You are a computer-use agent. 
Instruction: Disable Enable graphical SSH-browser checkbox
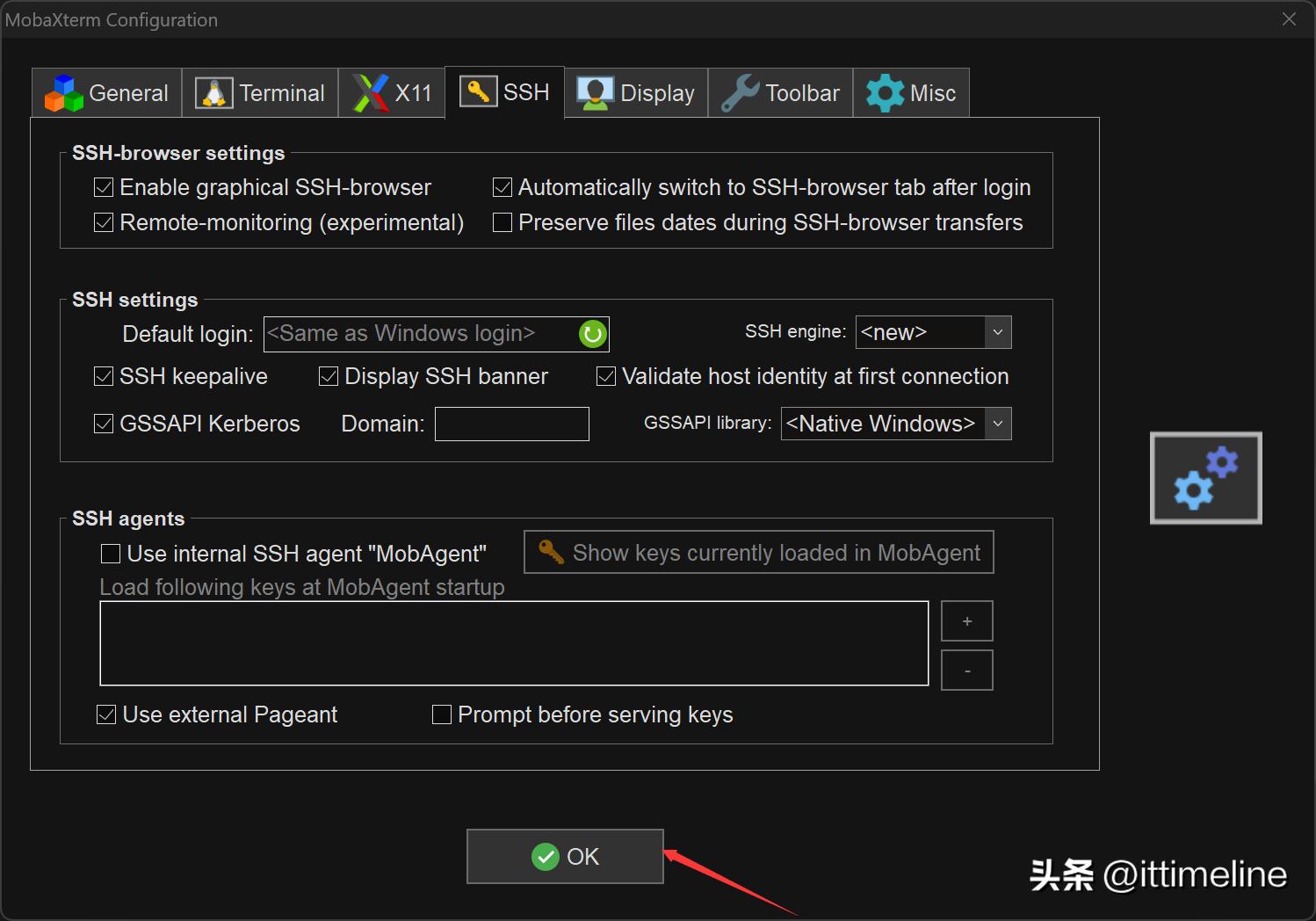tap(104, 187)
